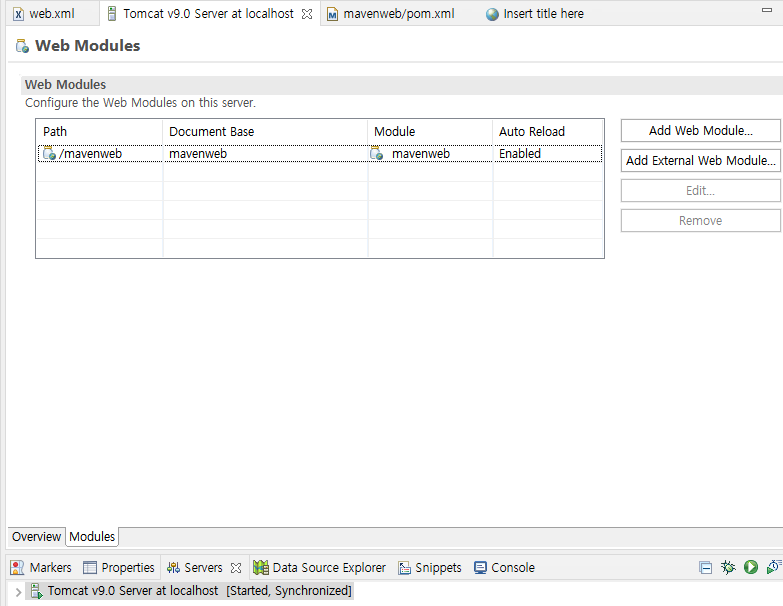Image resolution: width=783 pixels, height=606 pixels.
Task: Click the web module icon in /mavenweb row
Action: click(x=49, y=153)
